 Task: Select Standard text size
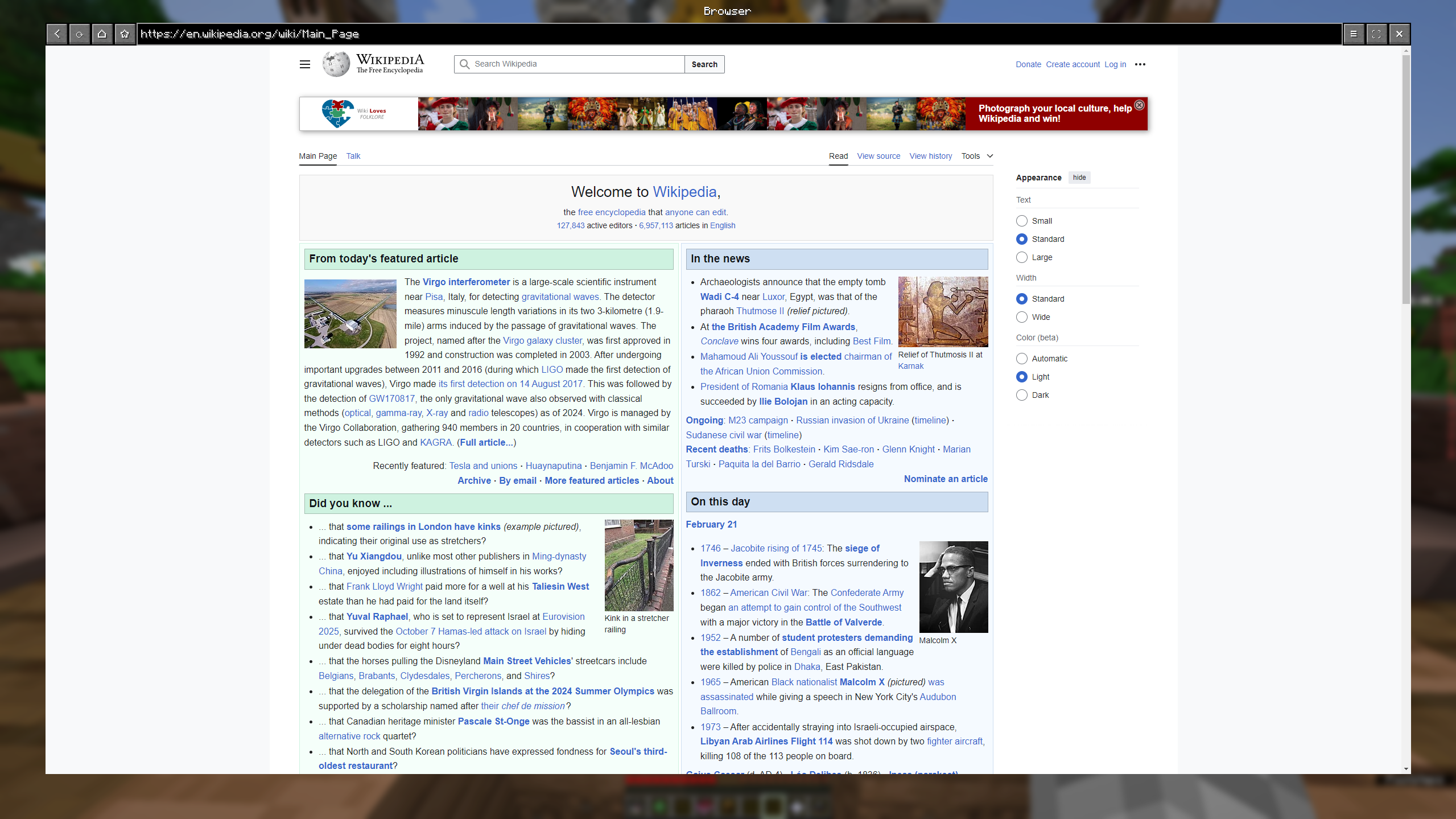pyautogui.click(x=1022, y=239)
